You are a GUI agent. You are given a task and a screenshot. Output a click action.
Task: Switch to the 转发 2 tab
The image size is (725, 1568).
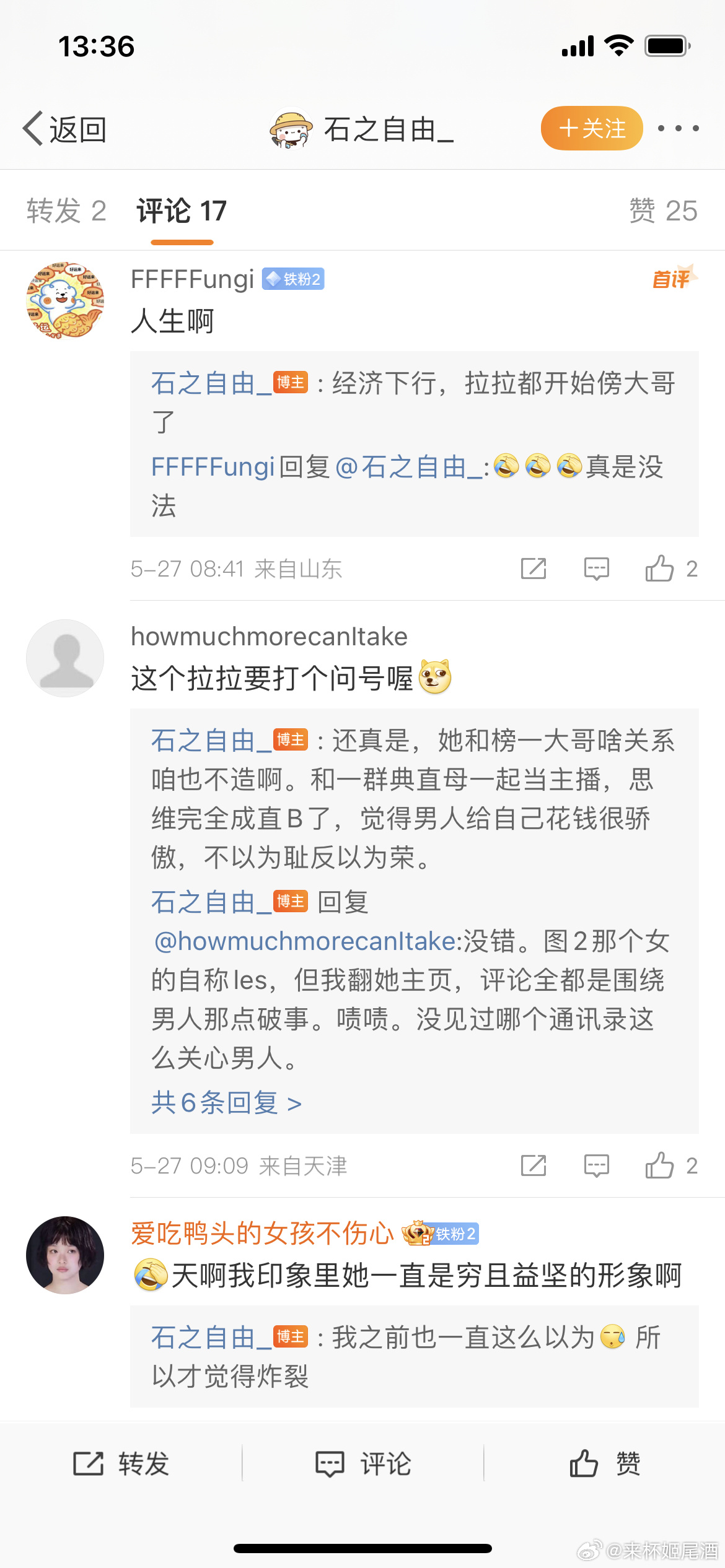coord(66,211)
